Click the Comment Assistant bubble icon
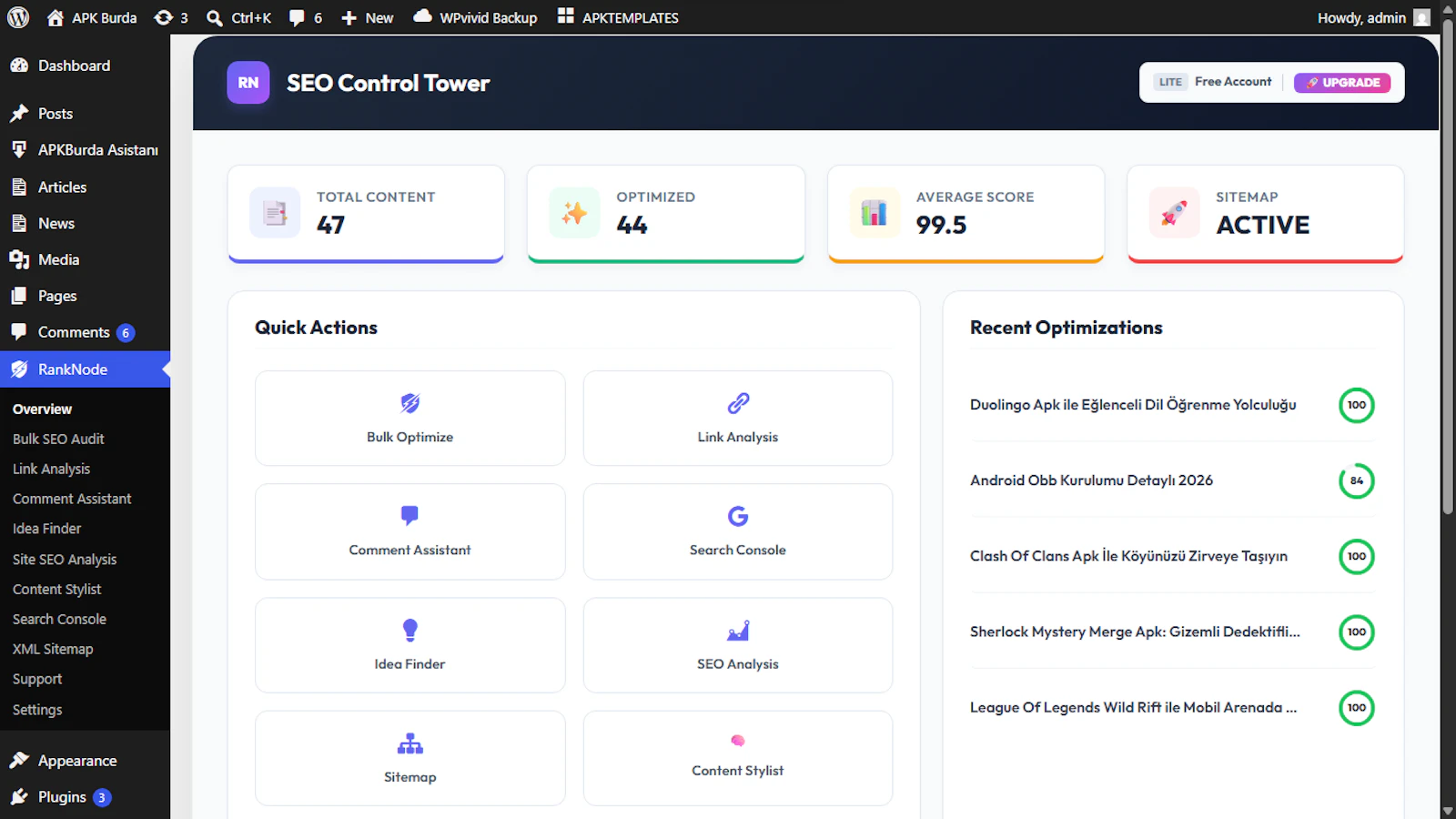 coord(410,516)
